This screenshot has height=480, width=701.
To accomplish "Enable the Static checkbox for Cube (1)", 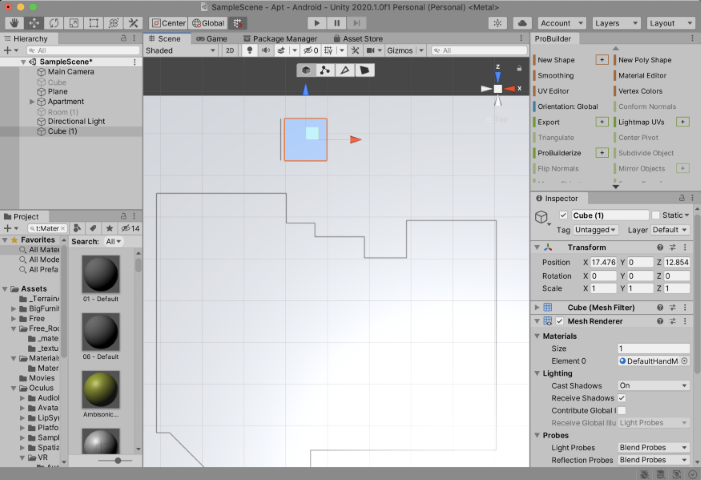I will 655,215.
